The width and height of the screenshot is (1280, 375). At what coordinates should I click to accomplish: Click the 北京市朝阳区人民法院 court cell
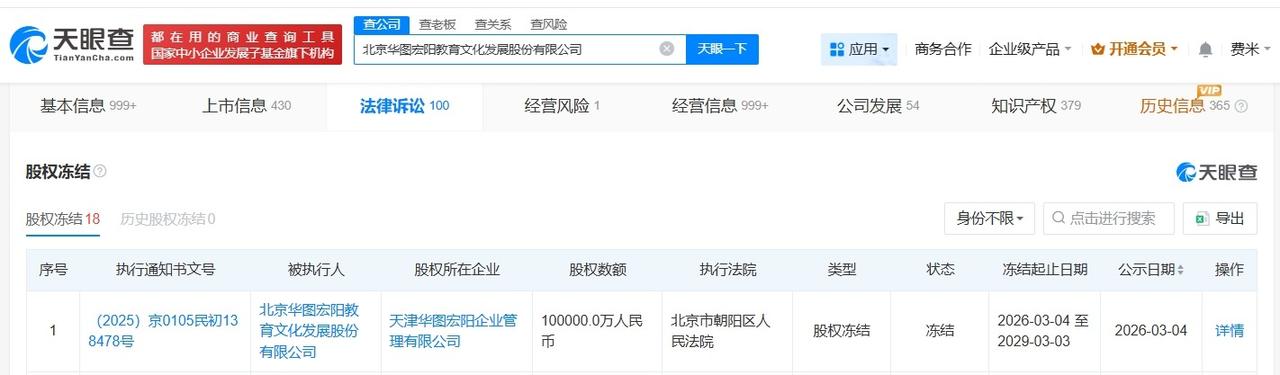click(x=727, y=330)
